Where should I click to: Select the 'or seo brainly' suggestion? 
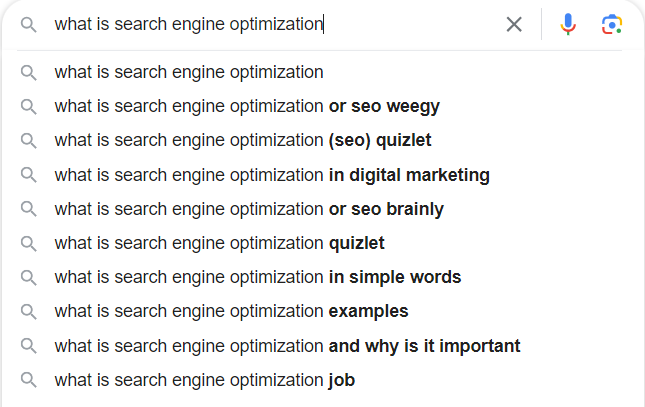point(249,209)
